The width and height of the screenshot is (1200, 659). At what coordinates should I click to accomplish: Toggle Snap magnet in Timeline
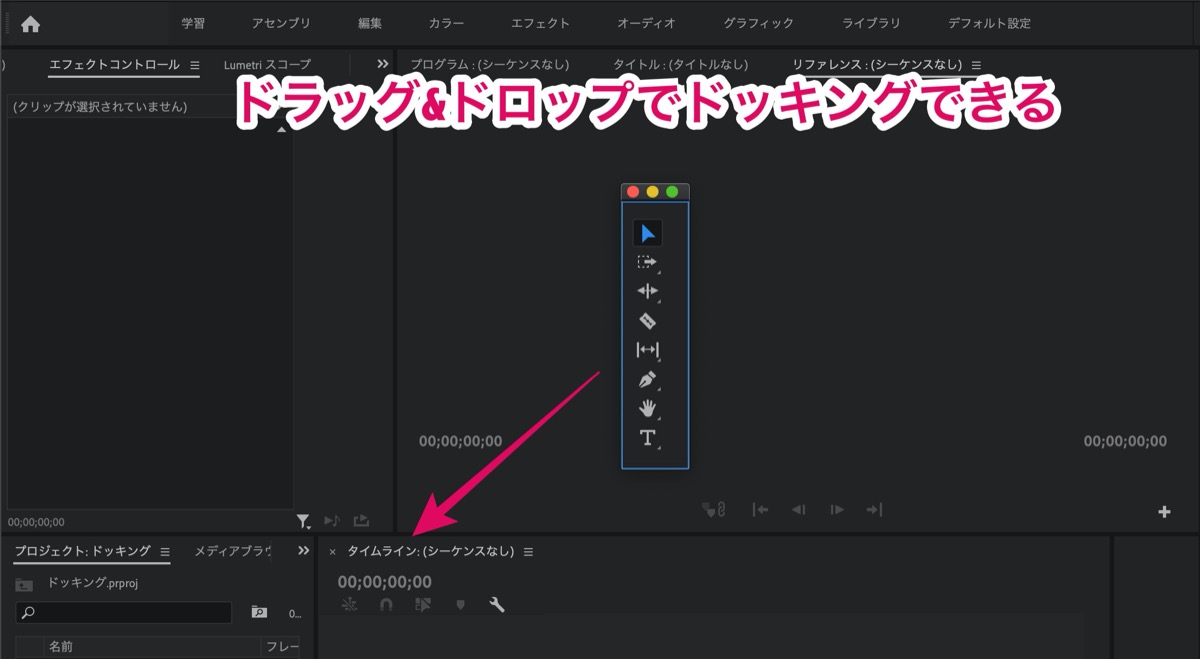[386, 605]
